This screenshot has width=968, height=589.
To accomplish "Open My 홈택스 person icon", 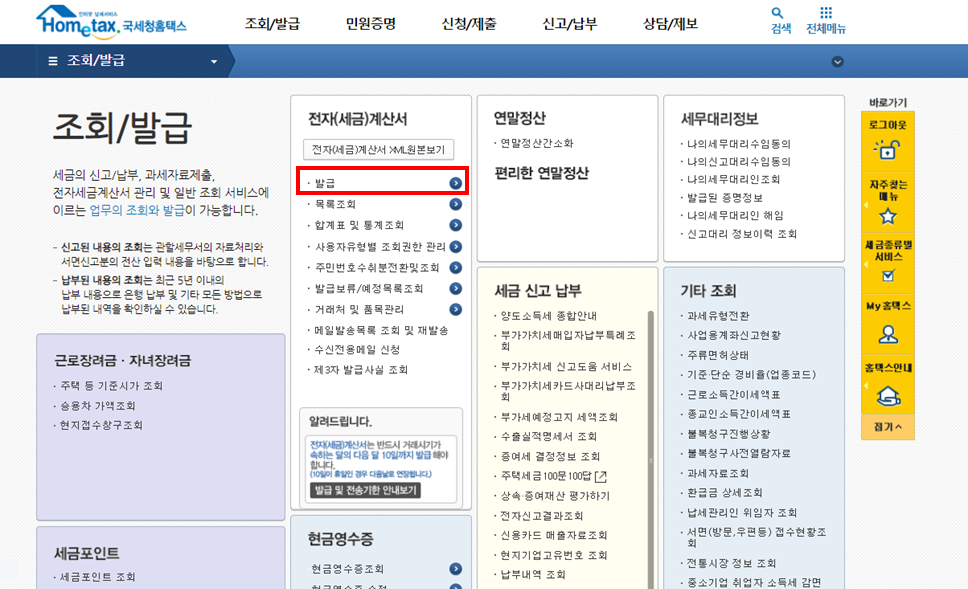I will 888,335.
